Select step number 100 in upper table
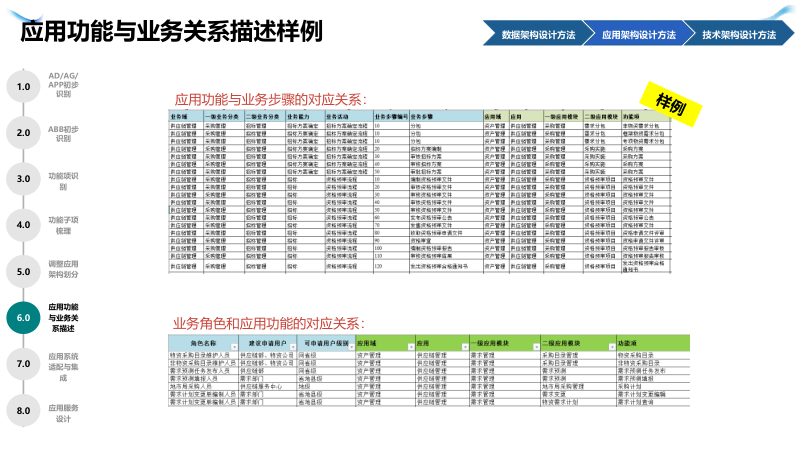800x450 pixels. click(391, 248)
